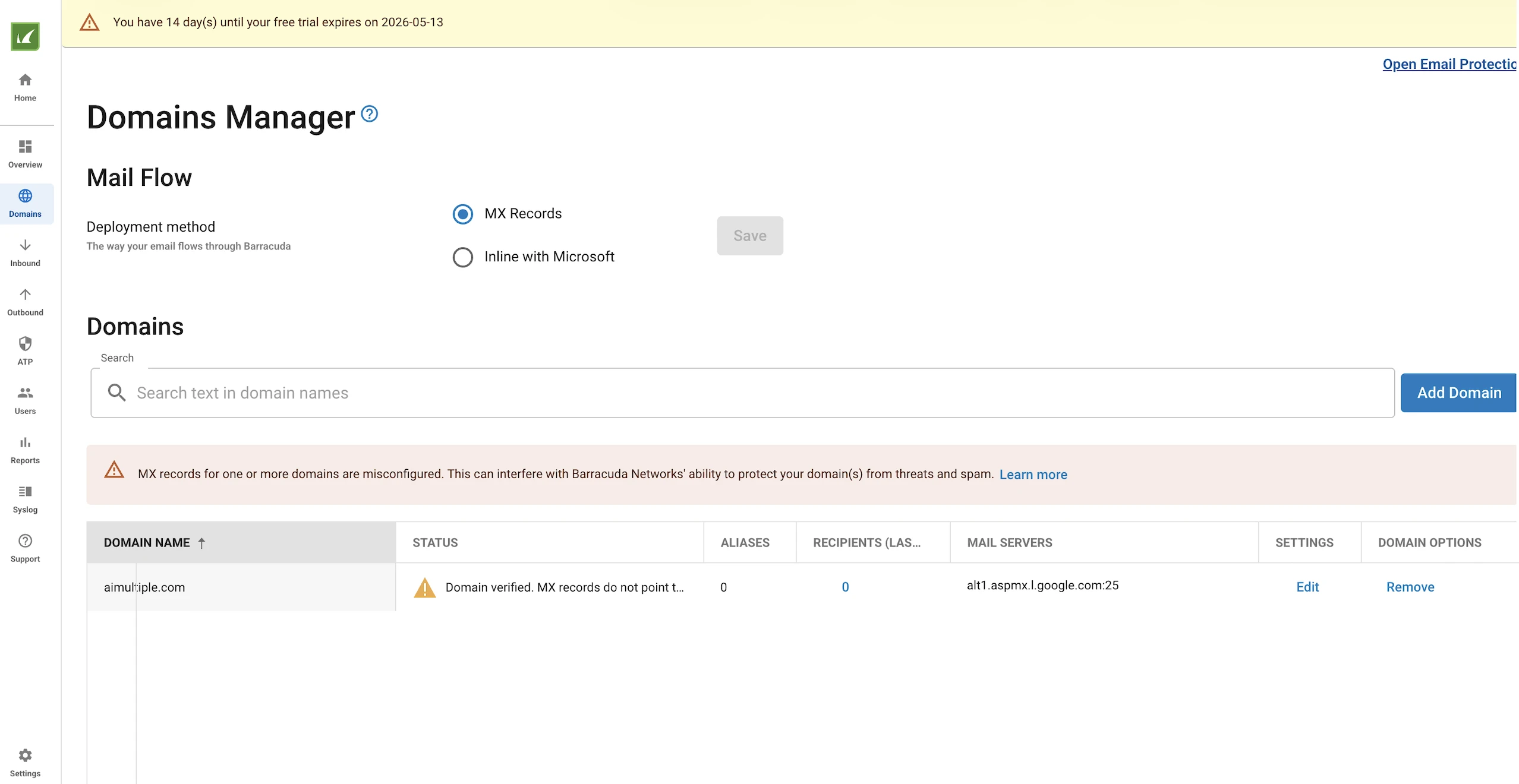Viewport: 1519px width, 784px height.
Task: Click the Domain Name column header
Action: [241, 543]
